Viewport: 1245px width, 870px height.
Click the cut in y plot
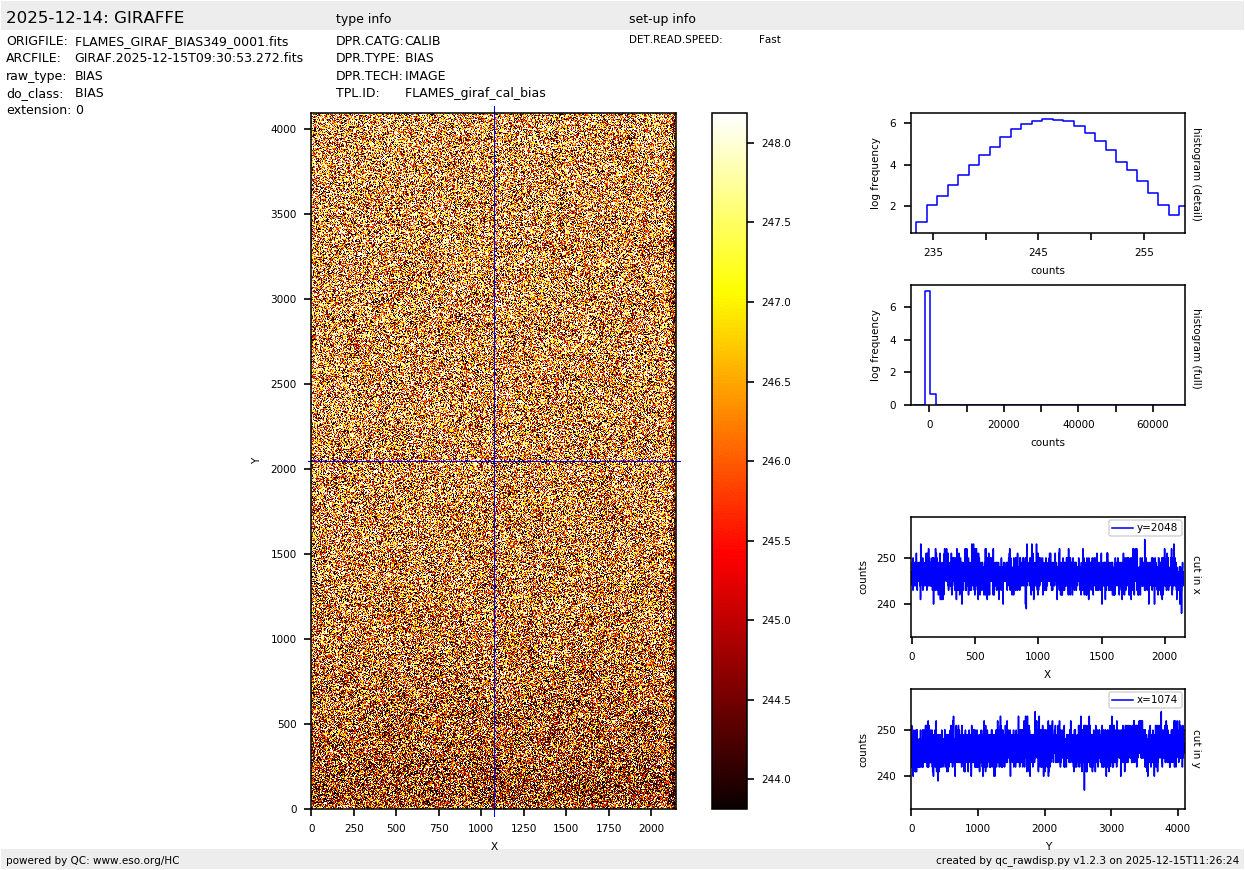coord(1047,749)
